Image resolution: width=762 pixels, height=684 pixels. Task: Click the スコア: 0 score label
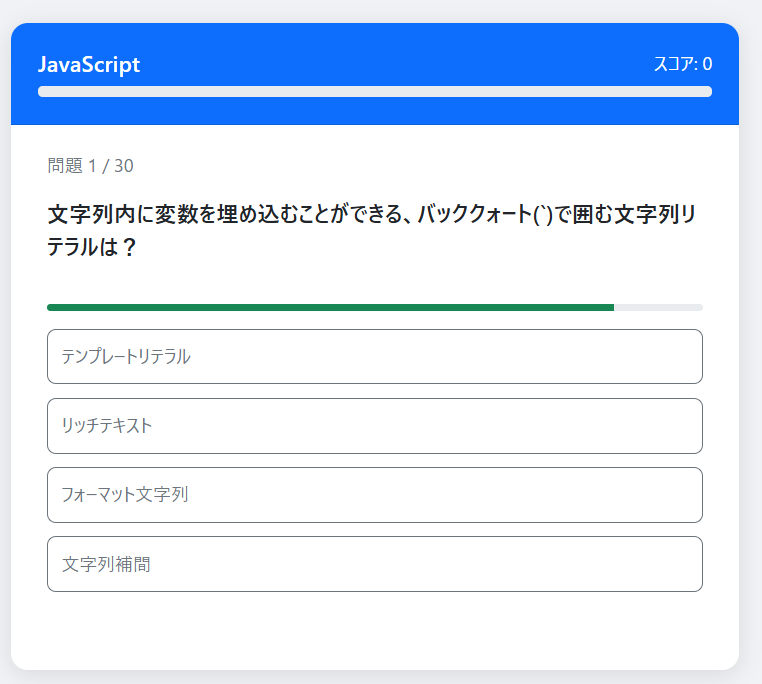pyautogui.click(x=682, y=65)
